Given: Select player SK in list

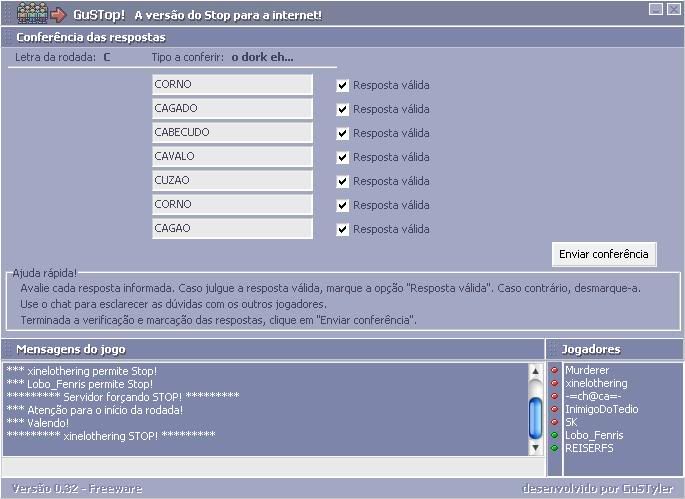Looking at the screenshot, I should point(571,422).
